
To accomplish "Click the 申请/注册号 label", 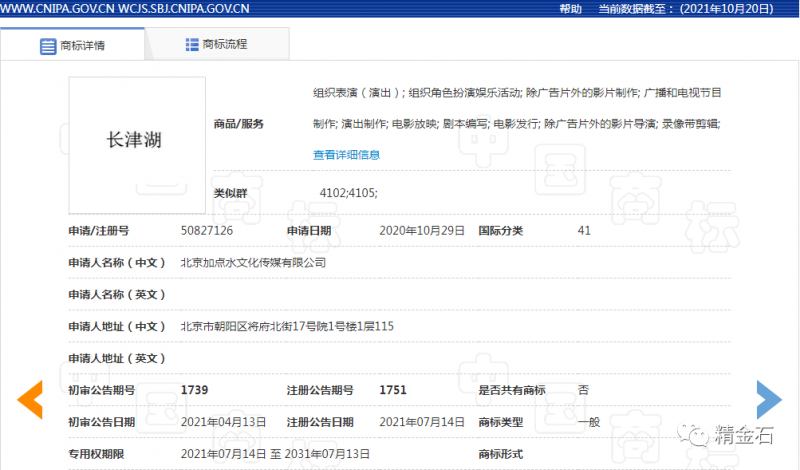I will pyautogui.click(x=99, y=231).
